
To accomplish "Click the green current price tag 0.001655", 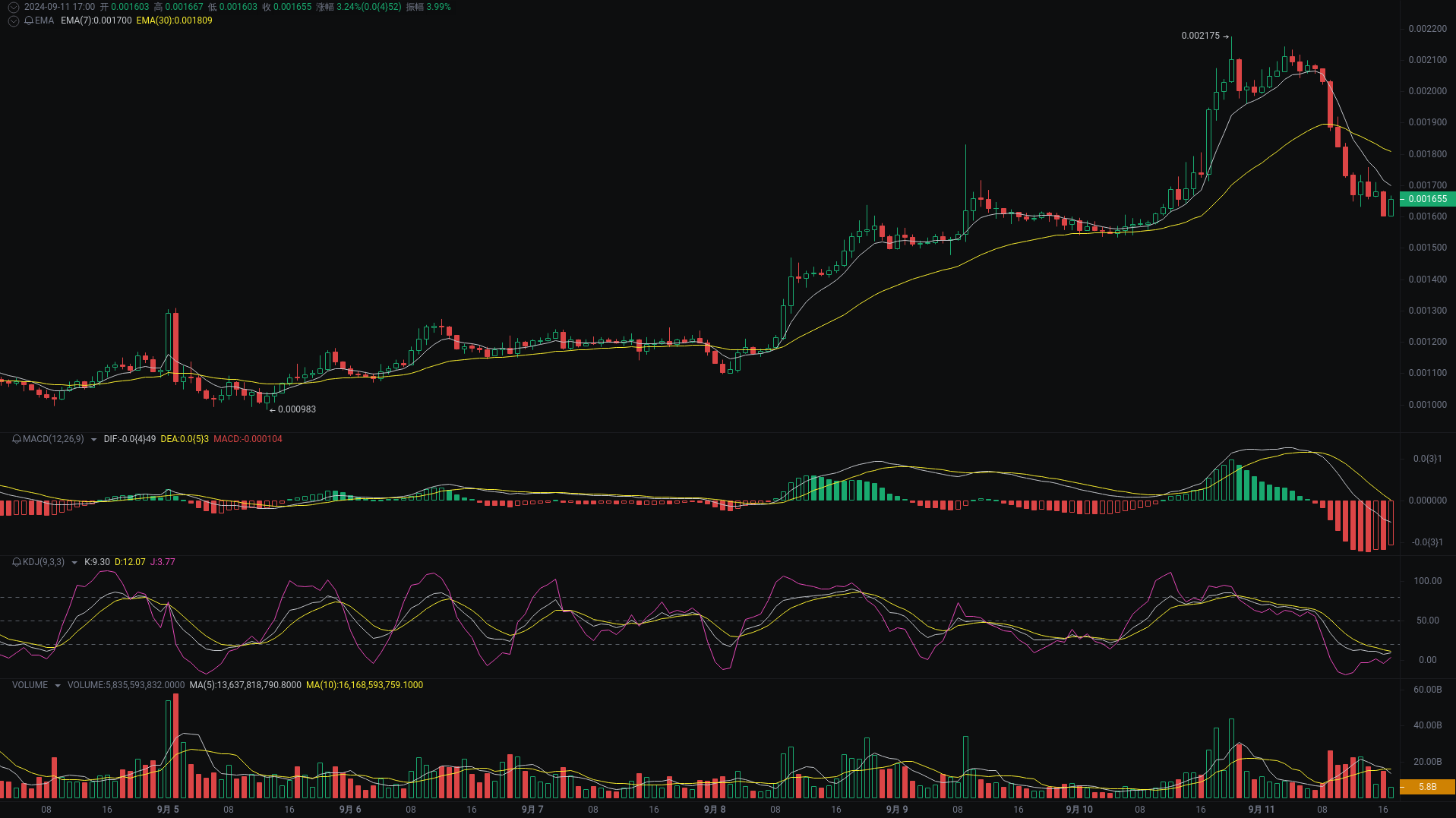I will pos(1428,199).
